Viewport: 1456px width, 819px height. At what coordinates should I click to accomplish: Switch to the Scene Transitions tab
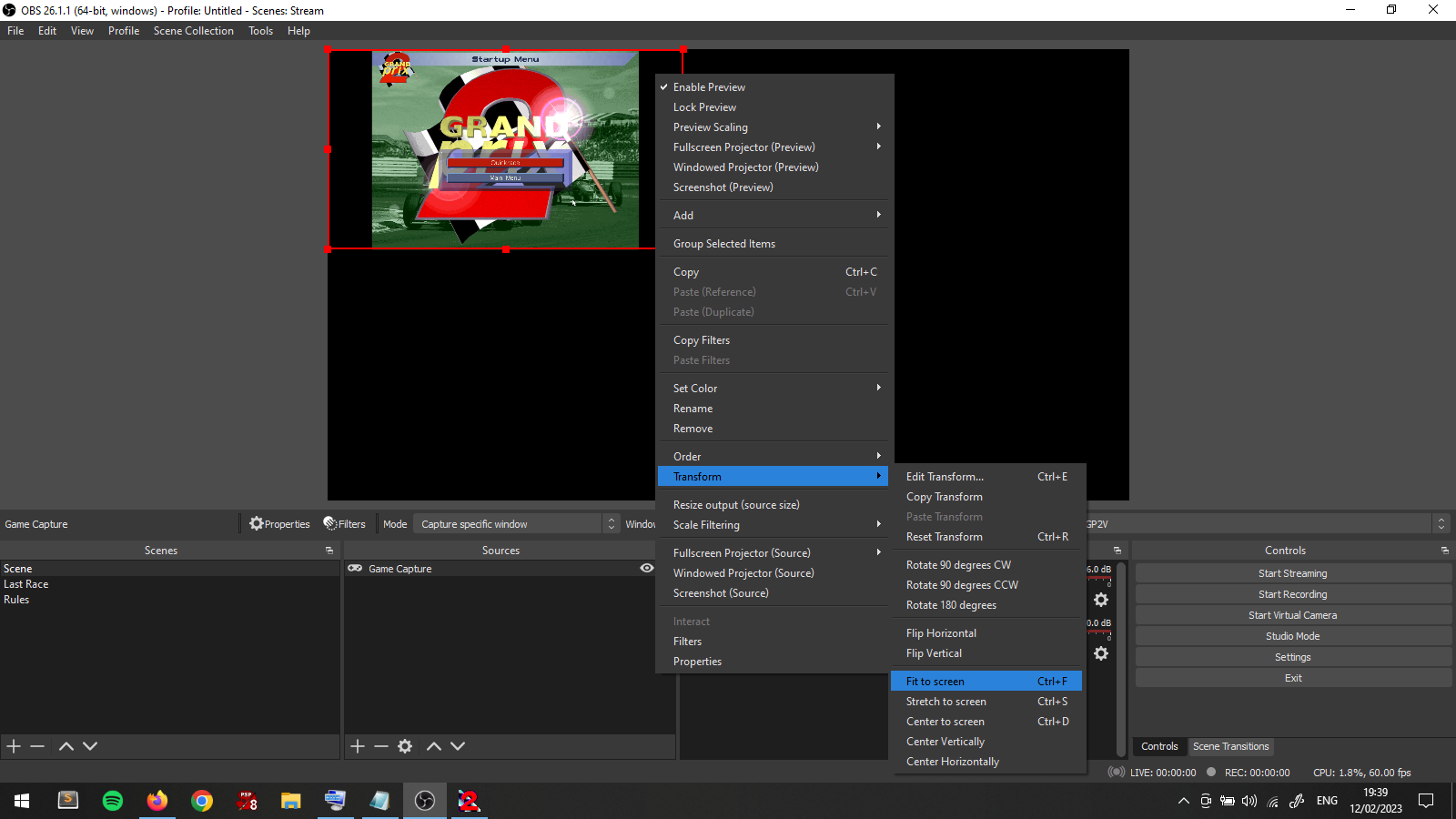point(1230,746)
